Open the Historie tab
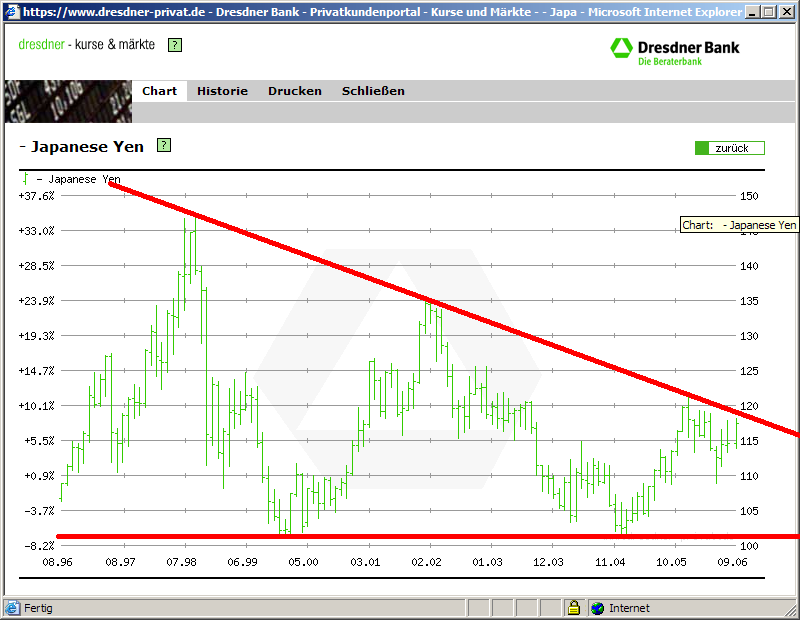800x620 pixels. click(222, 91)
